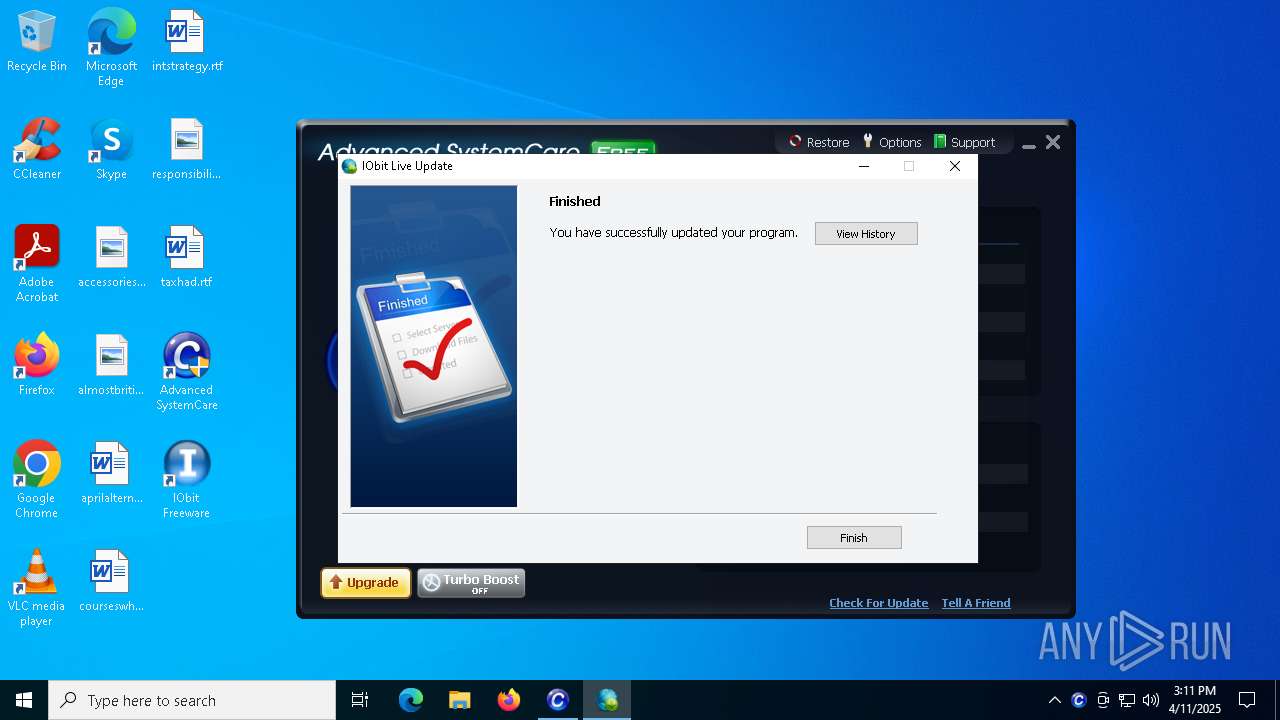
Task: Open Windows Start menu
Action: [24, 700]
